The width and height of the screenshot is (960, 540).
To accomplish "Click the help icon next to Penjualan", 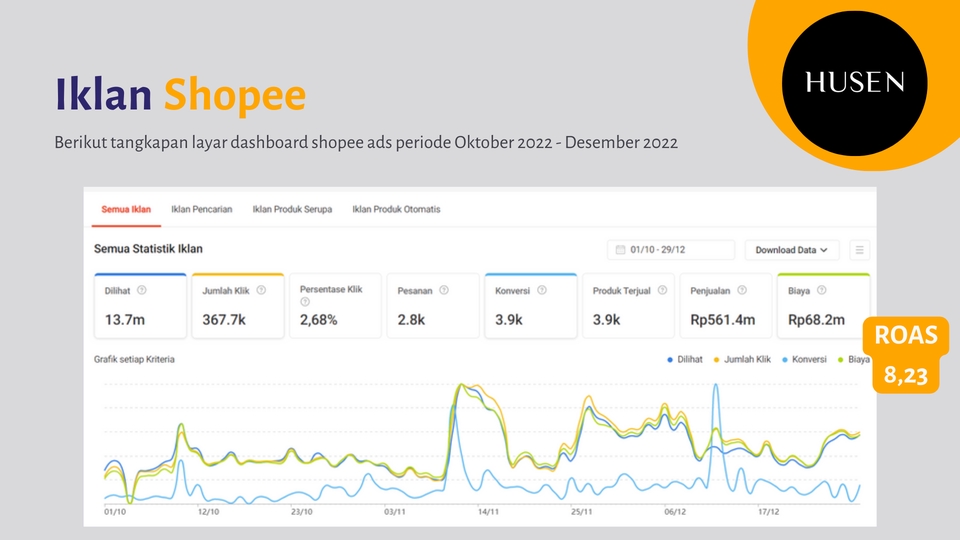I will [742, 290].
